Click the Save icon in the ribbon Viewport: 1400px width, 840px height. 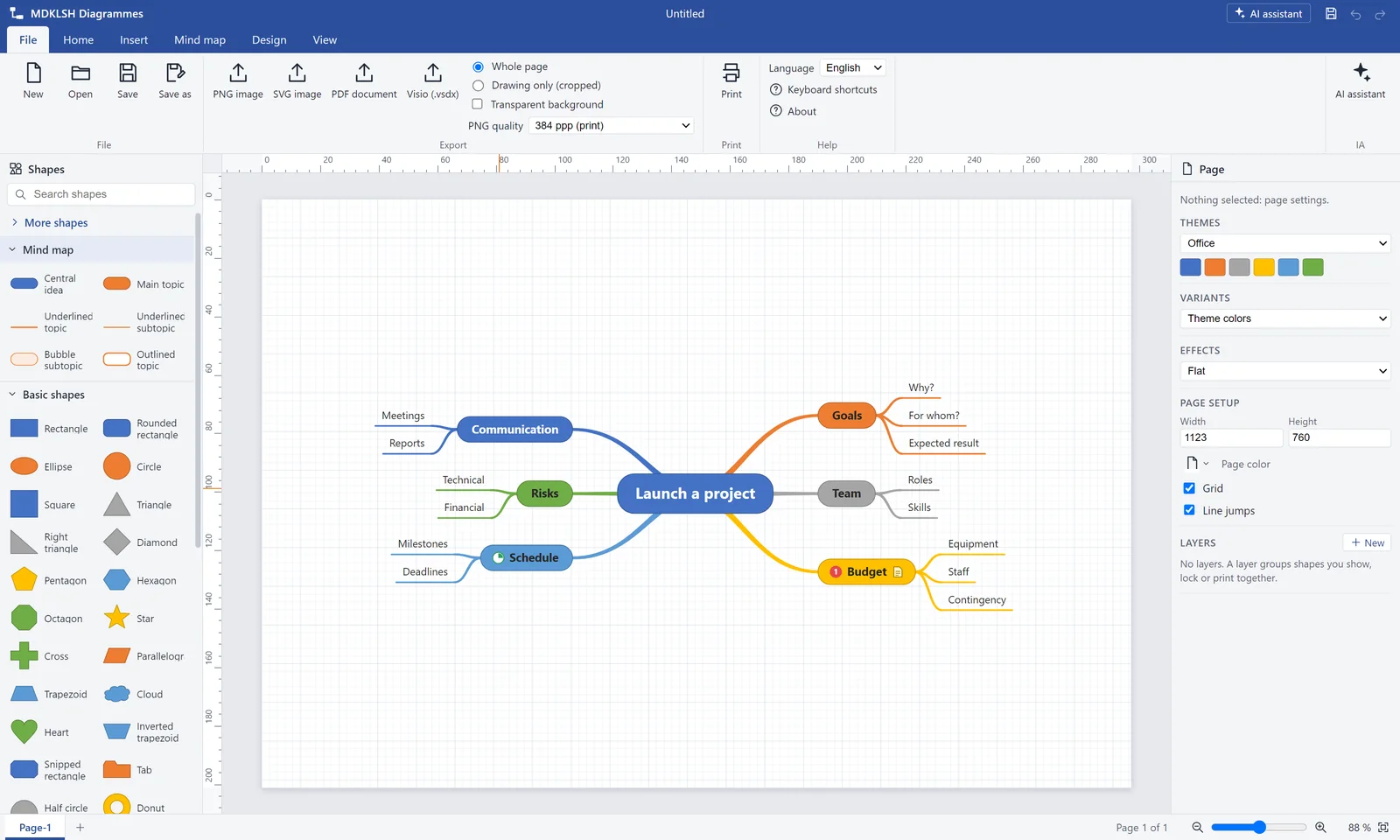point(128,73)
